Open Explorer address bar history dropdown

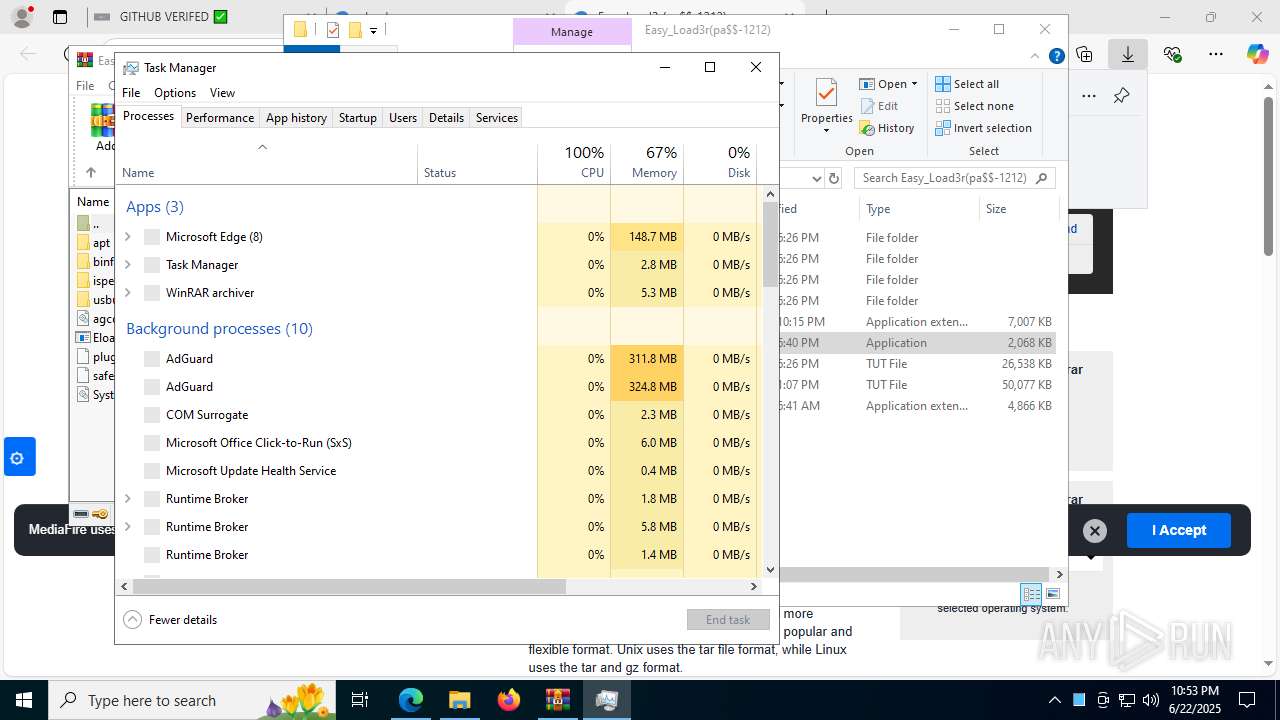pyautogui.click(x=816, y=179)
